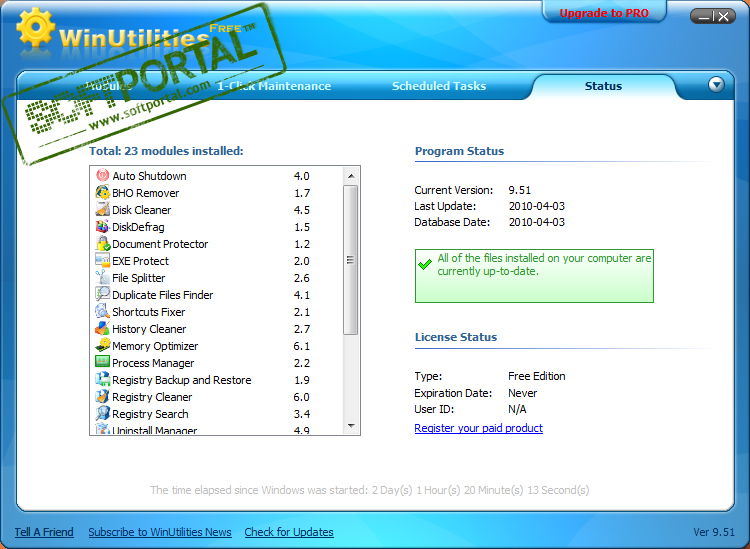
Task: Open the Register your paid product link
Action: click(478, 428)
